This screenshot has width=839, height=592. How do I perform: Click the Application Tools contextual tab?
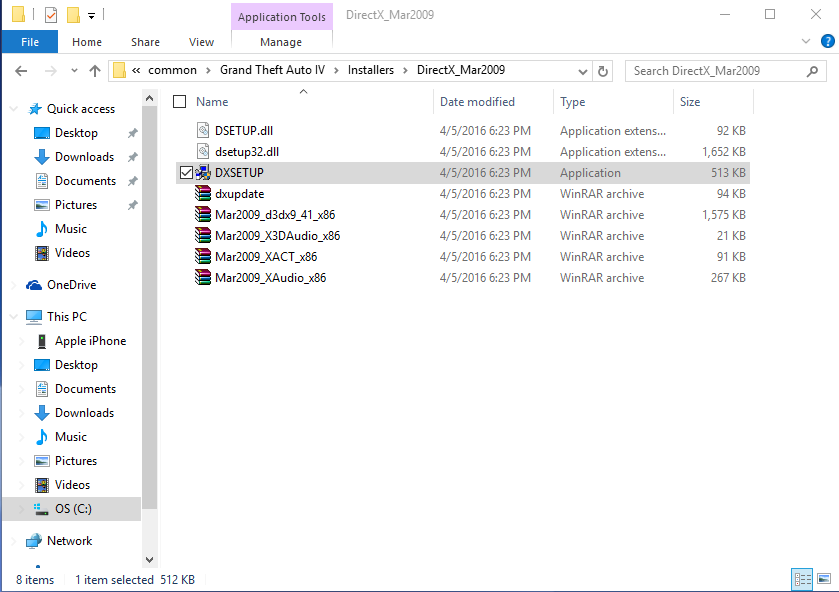tap(282, 17)
